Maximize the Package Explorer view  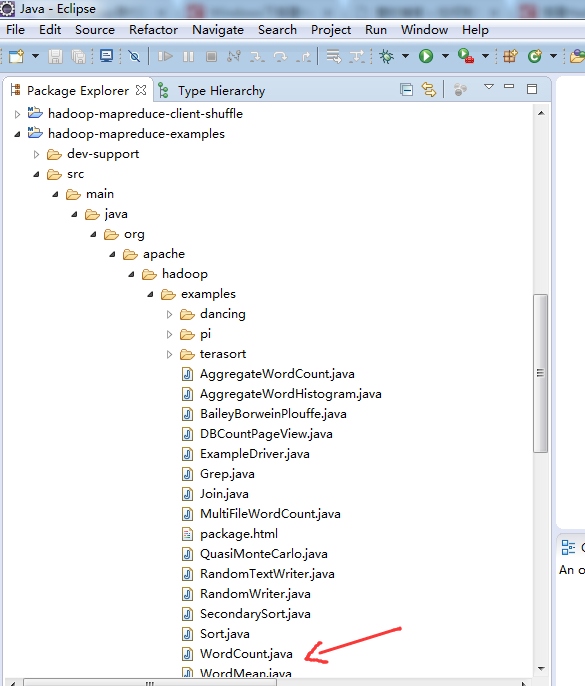532,89
